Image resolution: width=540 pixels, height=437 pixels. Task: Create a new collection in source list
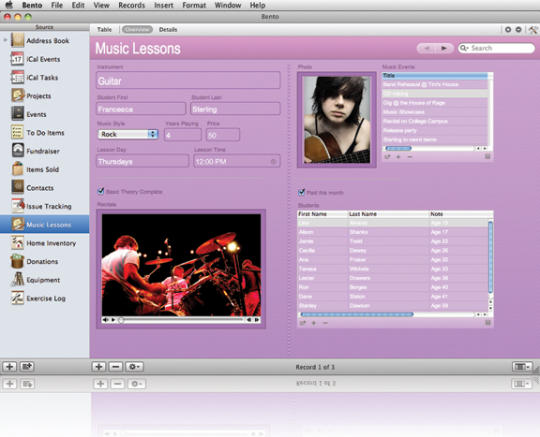click(x=27, y=367)
